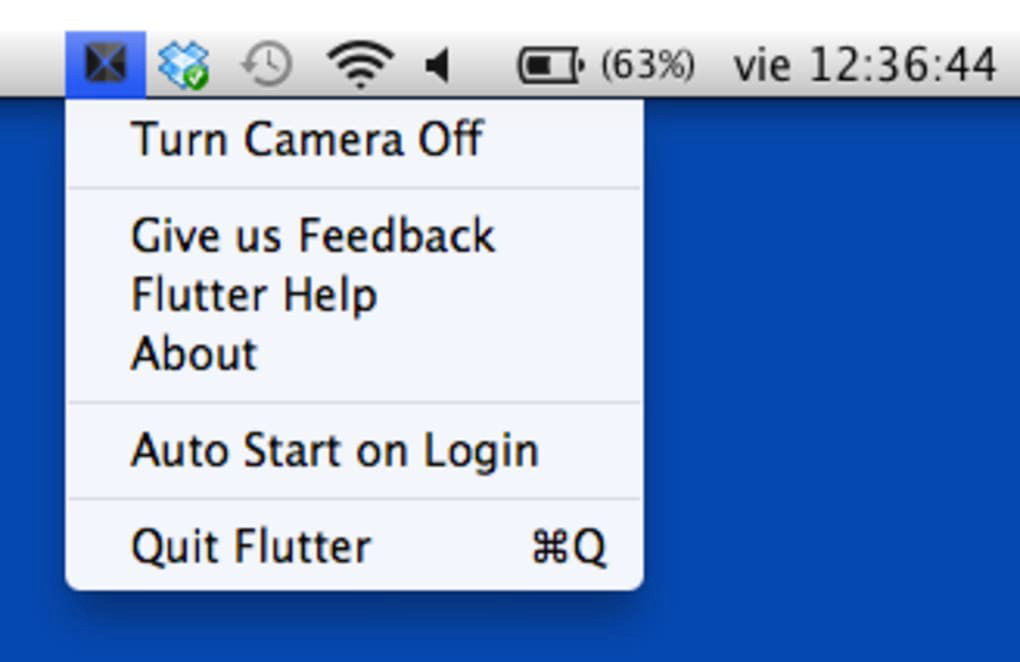Image resolution: width=1020 pixels, height=662 pixels.
Task: Open the Time Machine status icon
Action: click(266, 65)
